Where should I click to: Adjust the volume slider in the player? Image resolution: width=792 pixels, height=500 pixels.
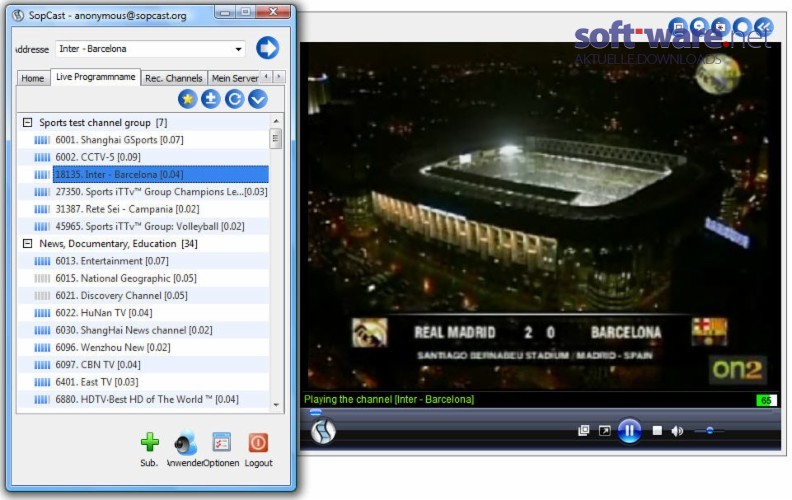pyautogui.click(x=709, y=431)
